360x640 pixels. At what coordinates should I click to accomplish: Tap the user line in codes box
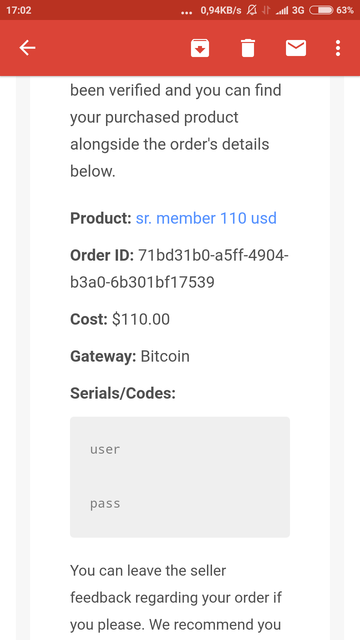[x=105, y=449]
